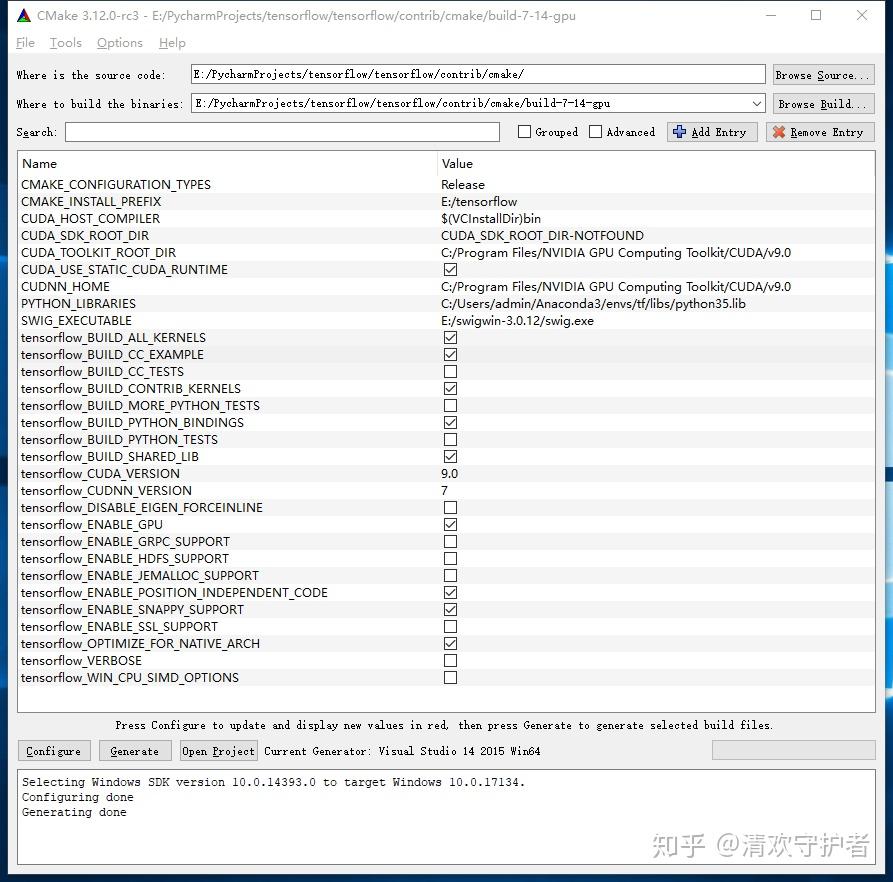Open the File menu
893x882 pixels.
pyautogui.click(x=25, y=43)
